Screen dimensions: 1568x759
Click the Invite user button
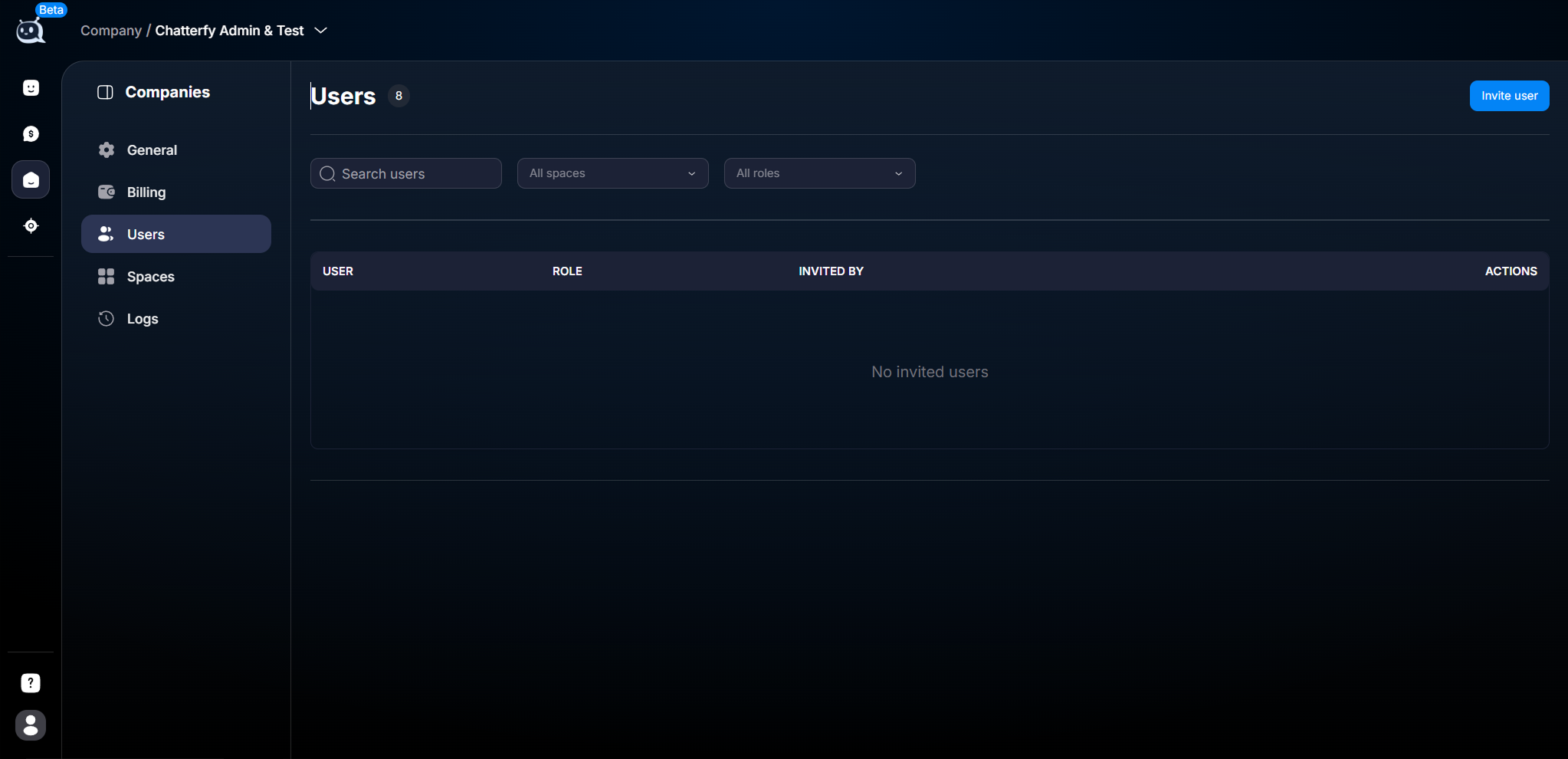click(x=1509, y=96)
